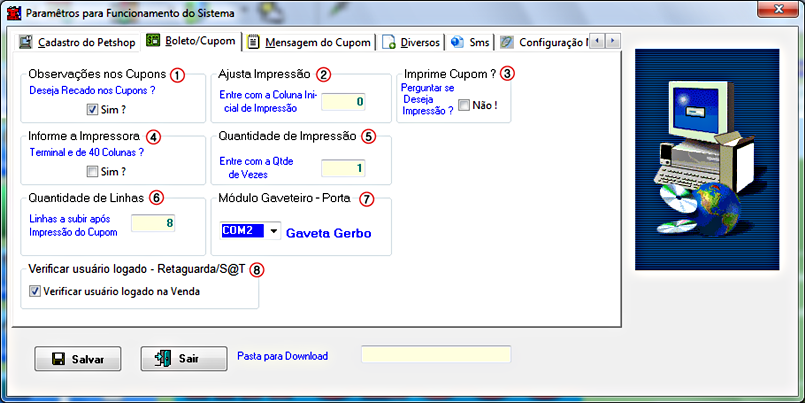
Task: Toggle 'Verificar usuário logado na Venda' checkbox
Action: pyautogui.click(x=35, y=292)
